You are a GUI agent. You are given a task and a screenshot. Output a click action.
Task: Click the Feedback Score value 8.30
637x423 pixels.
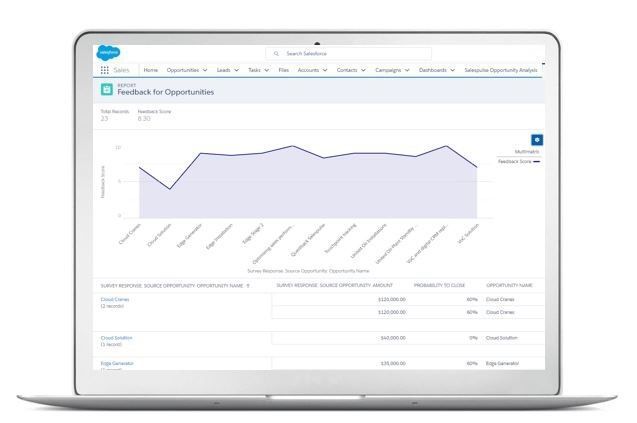pyautogui.click(x=144, y=119)
